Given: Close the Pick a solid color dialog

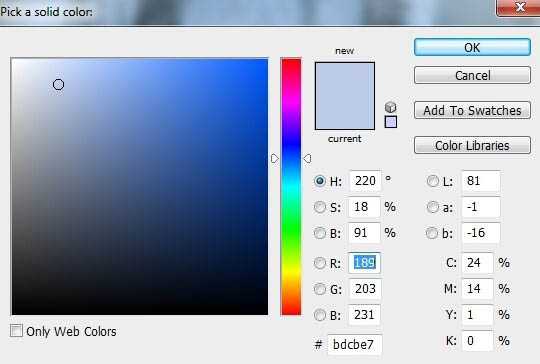Looking at the screenshot, I should pos(519,7).
